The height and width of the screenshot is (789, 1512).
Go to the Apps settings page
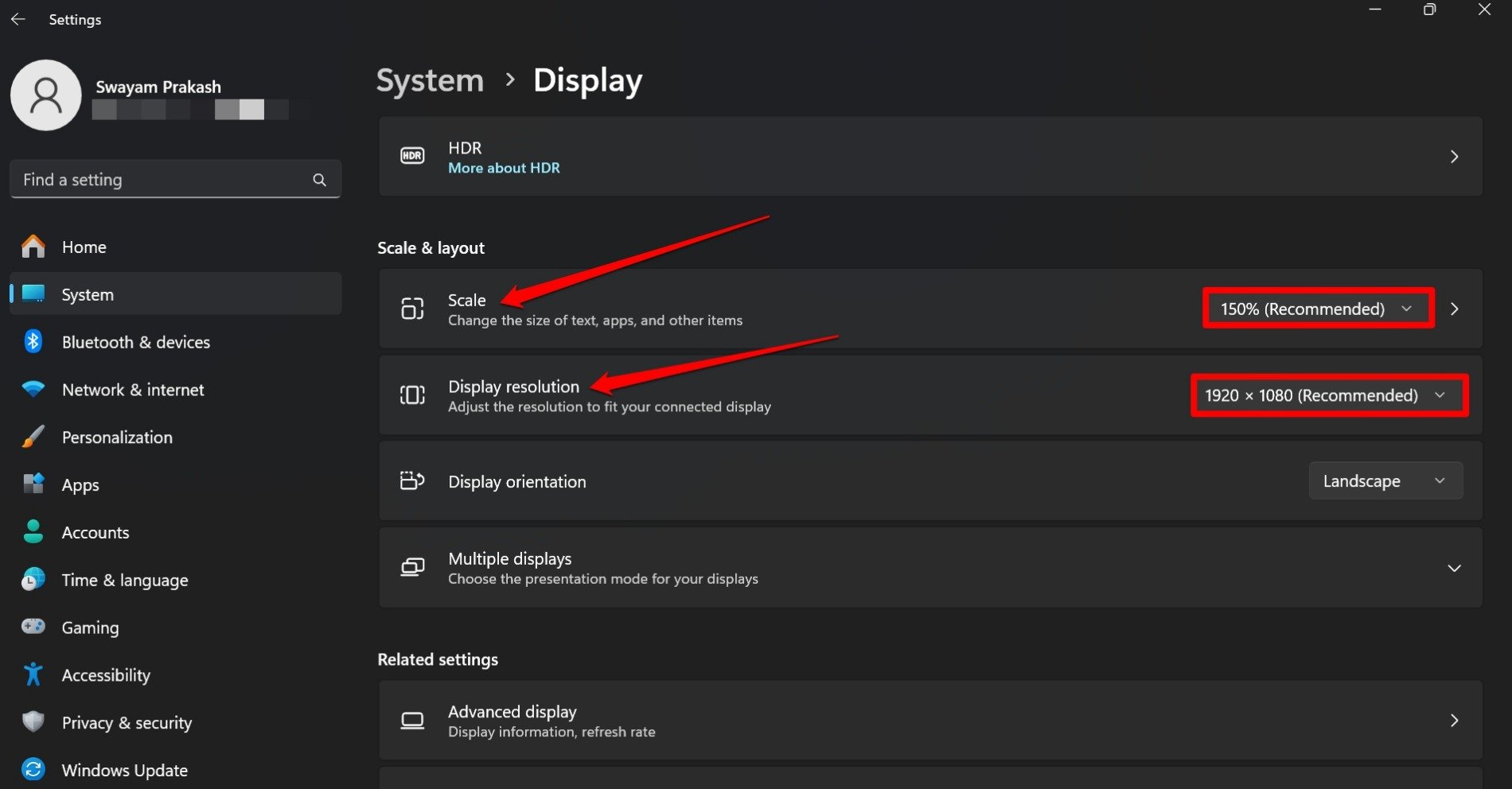(x=80, y=485)
